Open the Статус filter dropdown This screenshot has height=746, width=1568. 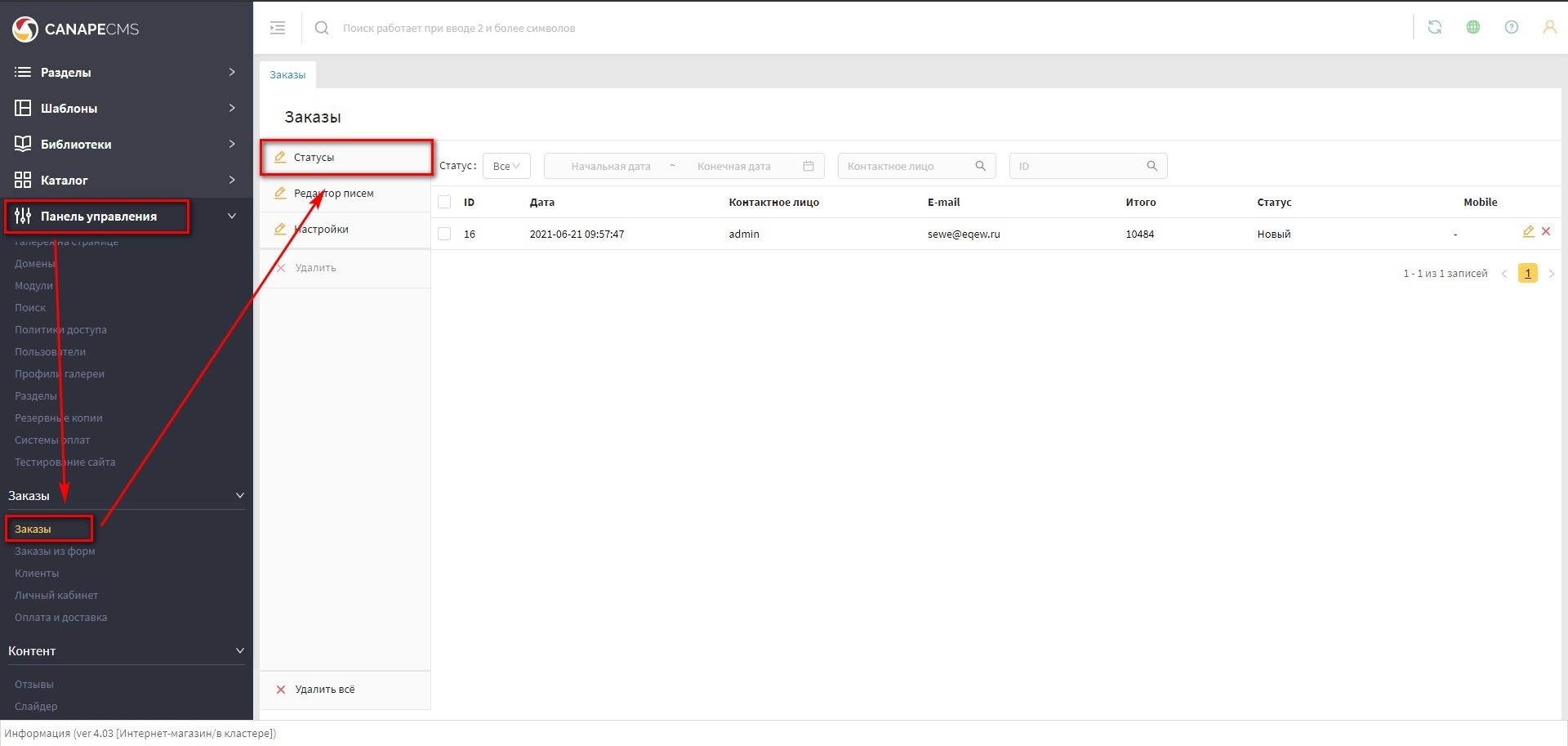[506, 166]
